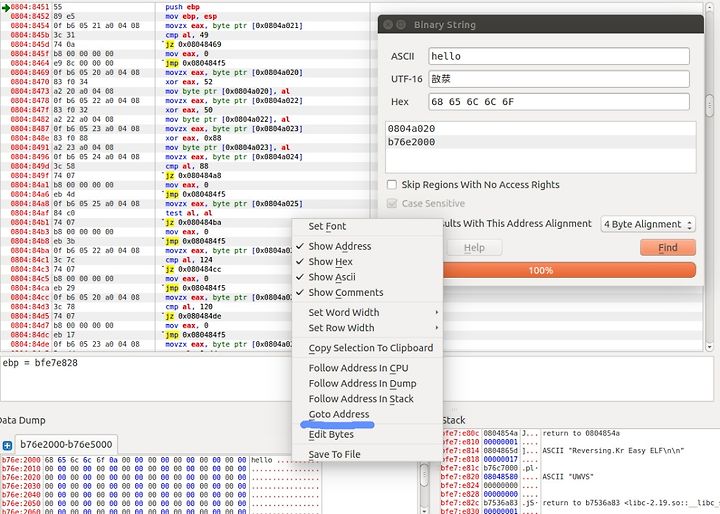Select the 'cmp al, 49' instruction
Screen dimensions: 720x514
(x=186, y=35)
